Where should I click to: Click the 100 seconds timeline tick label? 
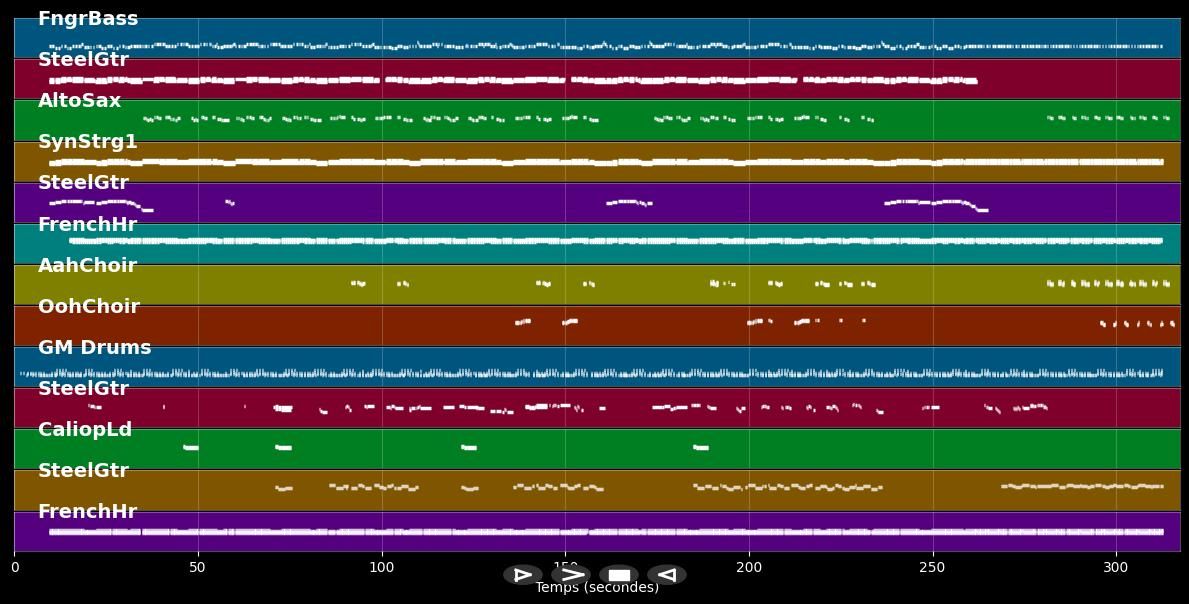(x=381, y=568)
